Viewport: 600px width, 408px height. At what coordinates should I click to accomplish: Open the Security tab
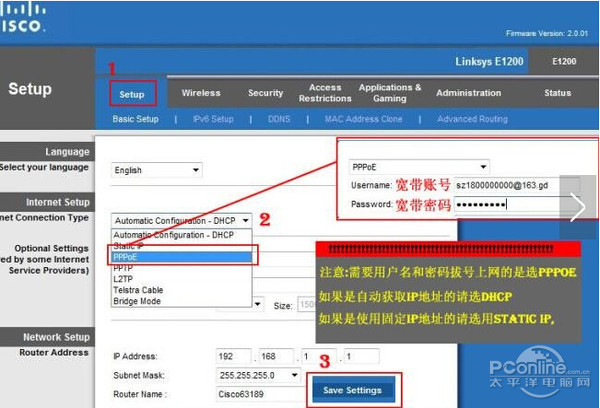pyautogui.click(x=265, y=93)
